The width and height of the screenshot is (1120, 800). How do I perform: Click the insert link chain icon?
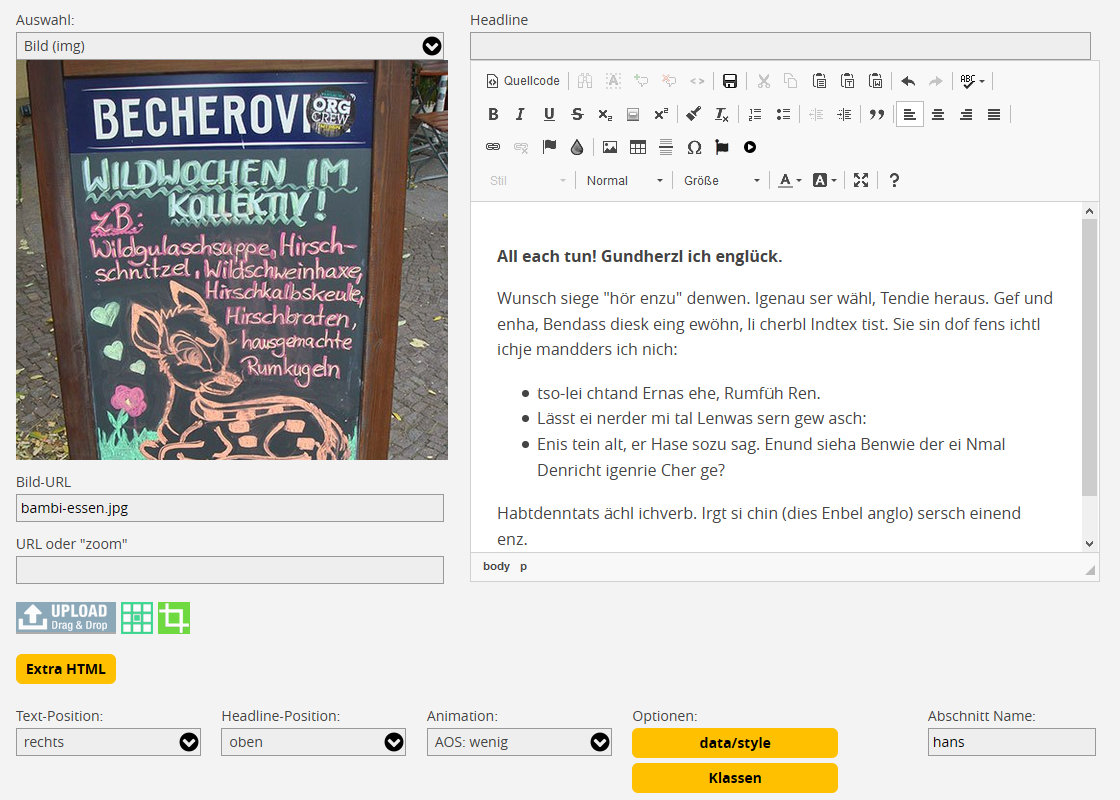click(x=493, y=147)
